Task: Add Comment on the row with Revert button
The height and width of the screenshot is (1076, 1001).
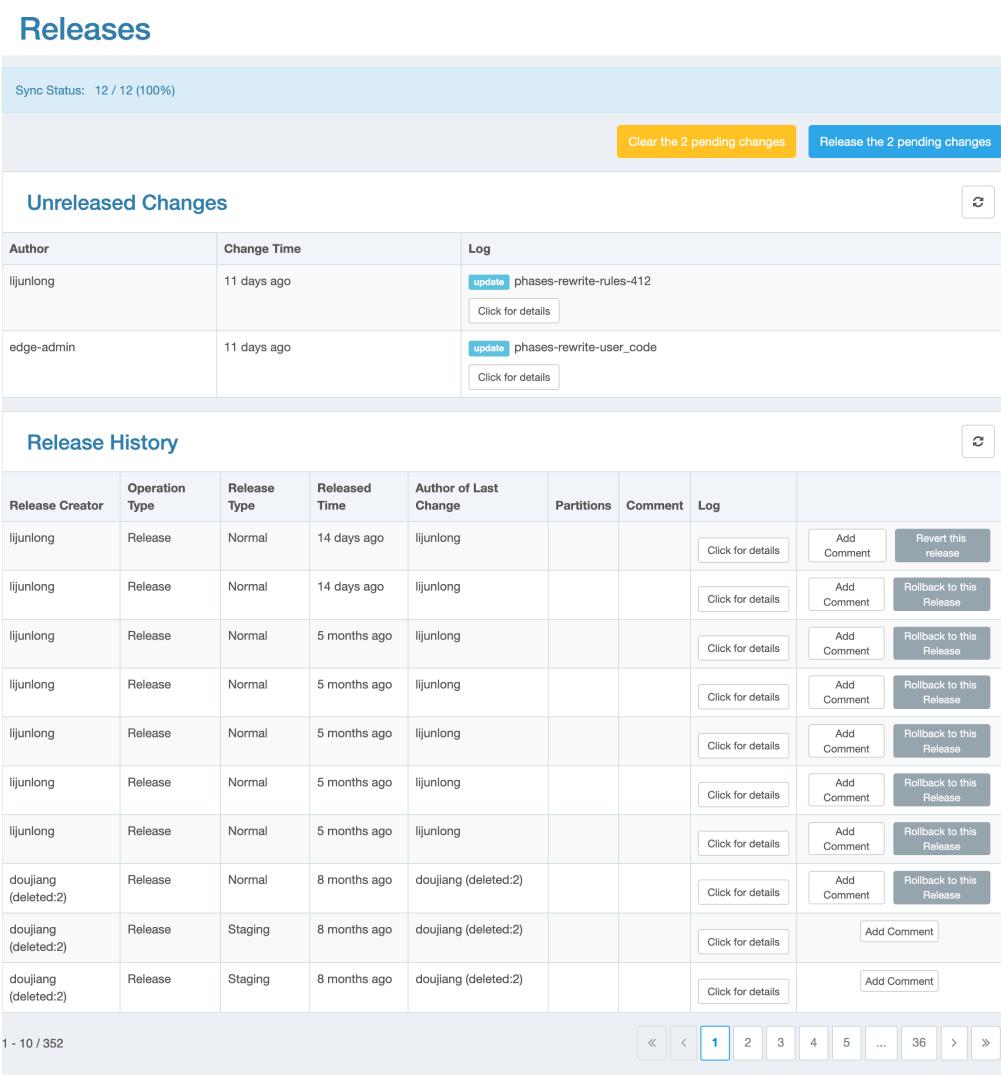Action: point(847,546)
